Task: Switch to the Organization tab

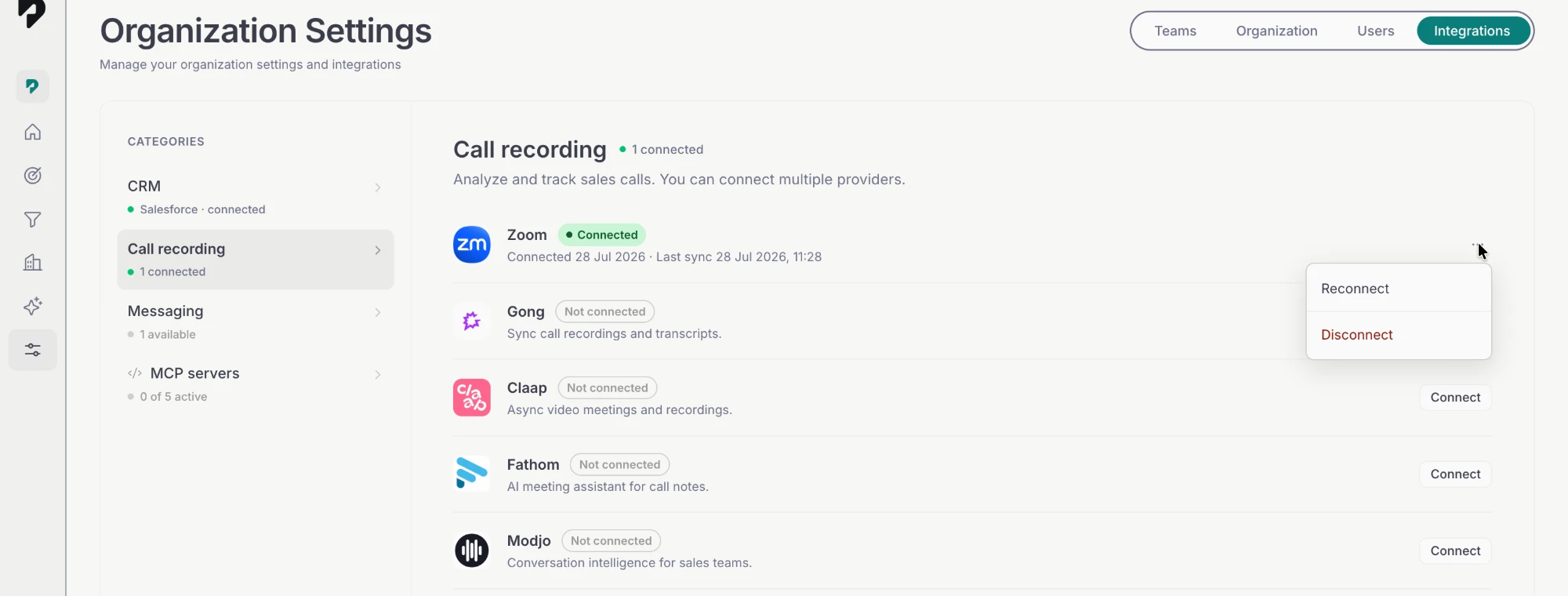Action: coord(1276,31)
